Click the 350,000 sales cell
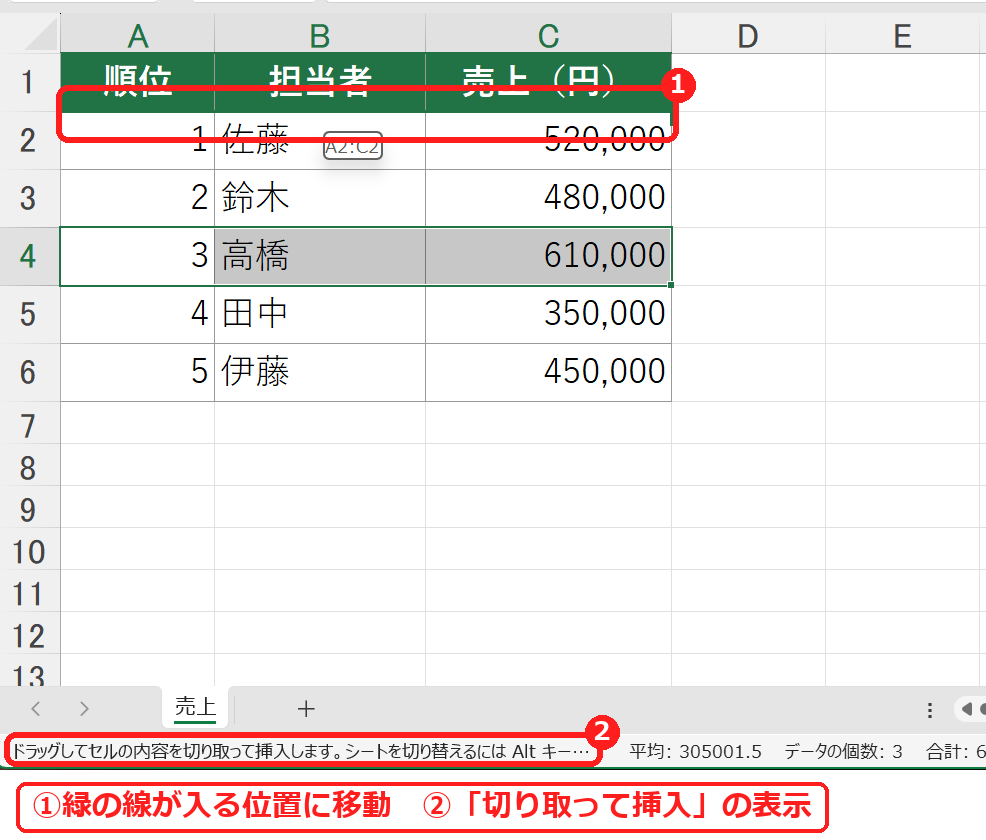 click(x=548, y=314)
